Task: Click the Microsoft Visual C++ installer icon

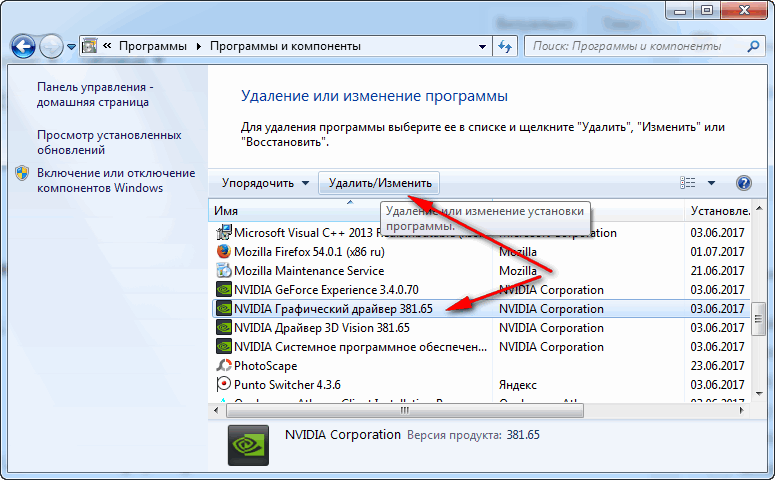Action: pos(224,232)
